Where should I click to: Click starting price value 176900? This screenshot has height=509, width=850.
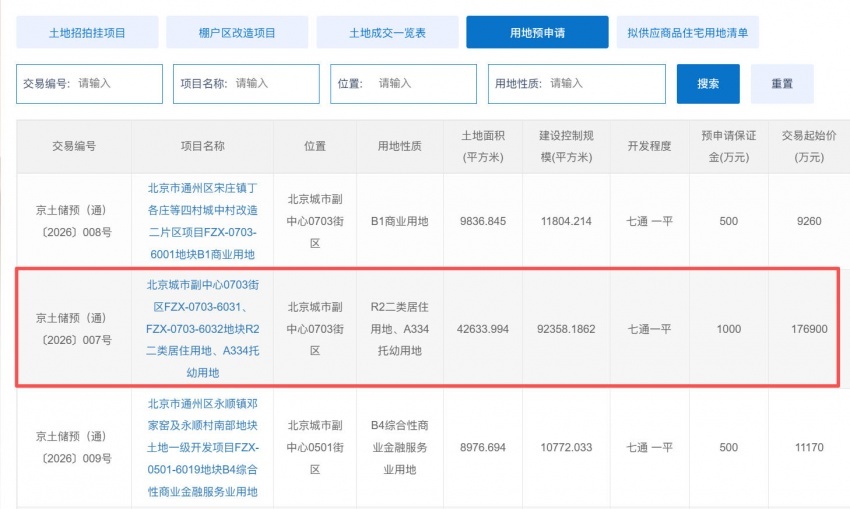(809, 328)
